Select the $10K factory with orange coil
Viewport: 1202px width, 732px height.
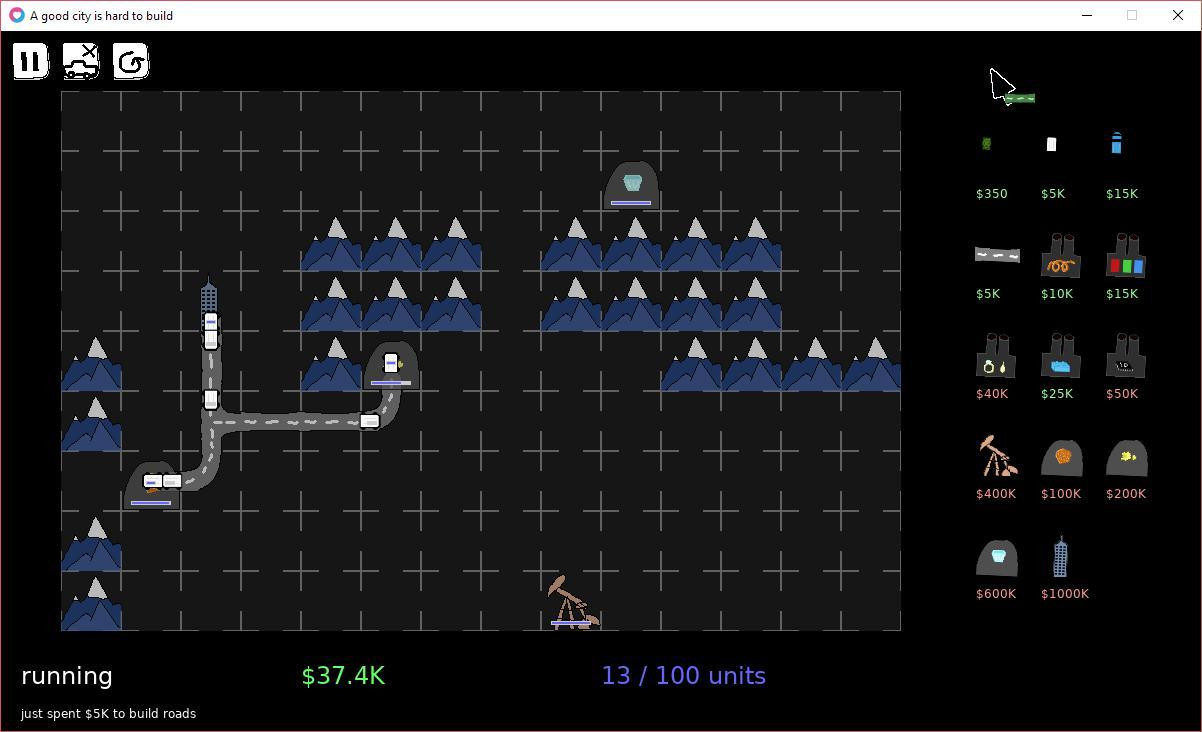pos(1061,256)
